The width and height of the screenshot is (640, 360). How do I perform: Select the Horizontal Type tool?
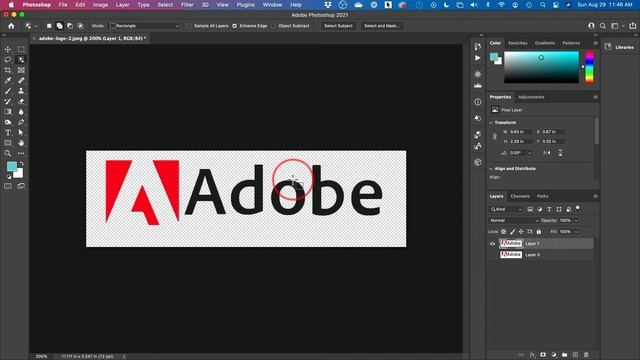[x=8, y=133]
